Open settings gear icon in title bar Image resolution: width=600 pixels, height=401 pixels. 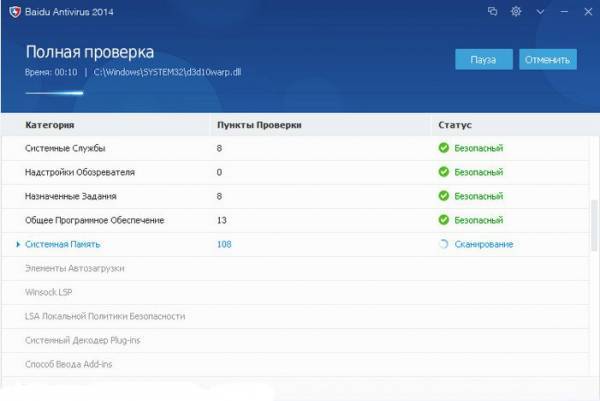pos(516,11)
